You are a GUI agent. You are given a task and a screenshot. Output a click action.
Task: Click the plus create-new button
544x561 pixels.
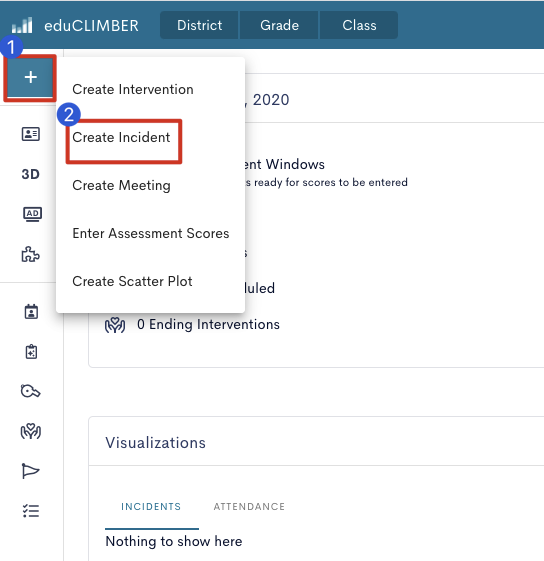(x=30, y=77)
